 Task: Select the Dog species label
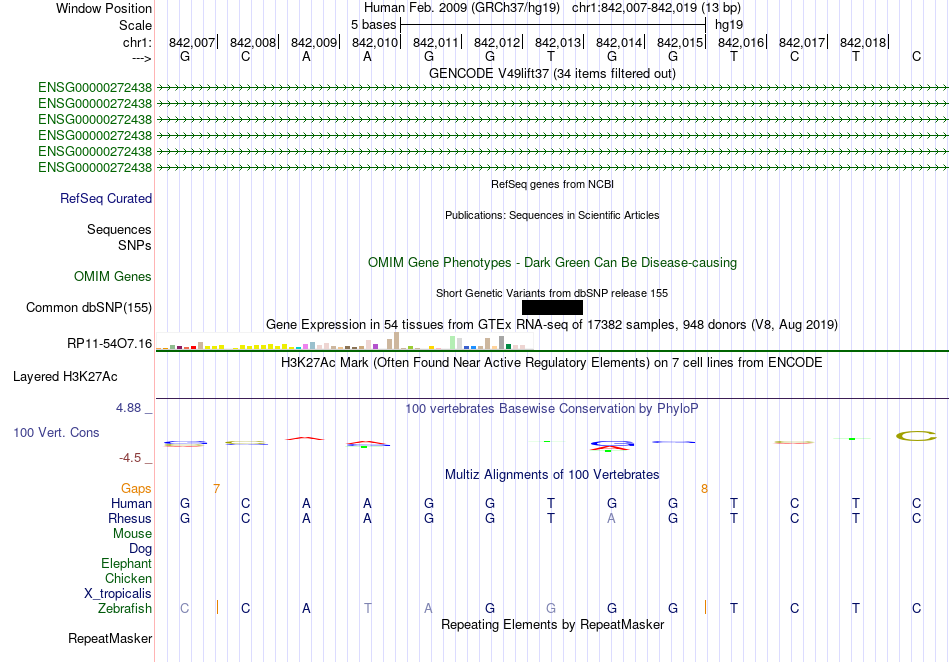141,549
